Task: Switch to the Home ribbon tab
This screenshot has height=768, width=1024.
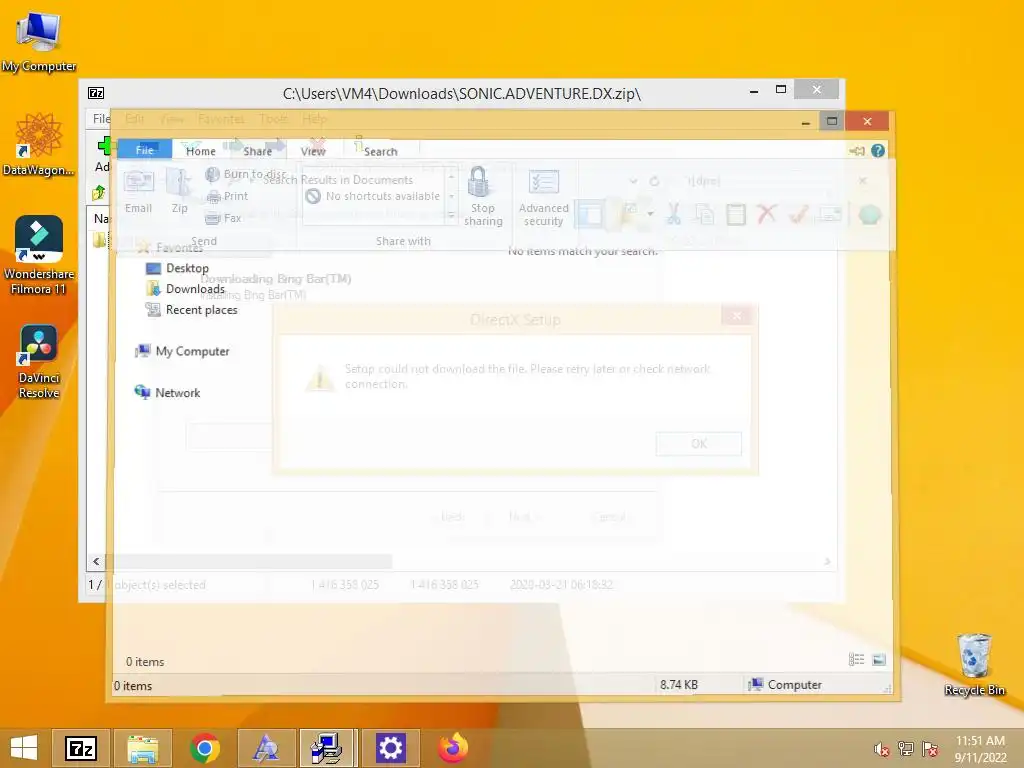Action: click(x=200, y=151)
